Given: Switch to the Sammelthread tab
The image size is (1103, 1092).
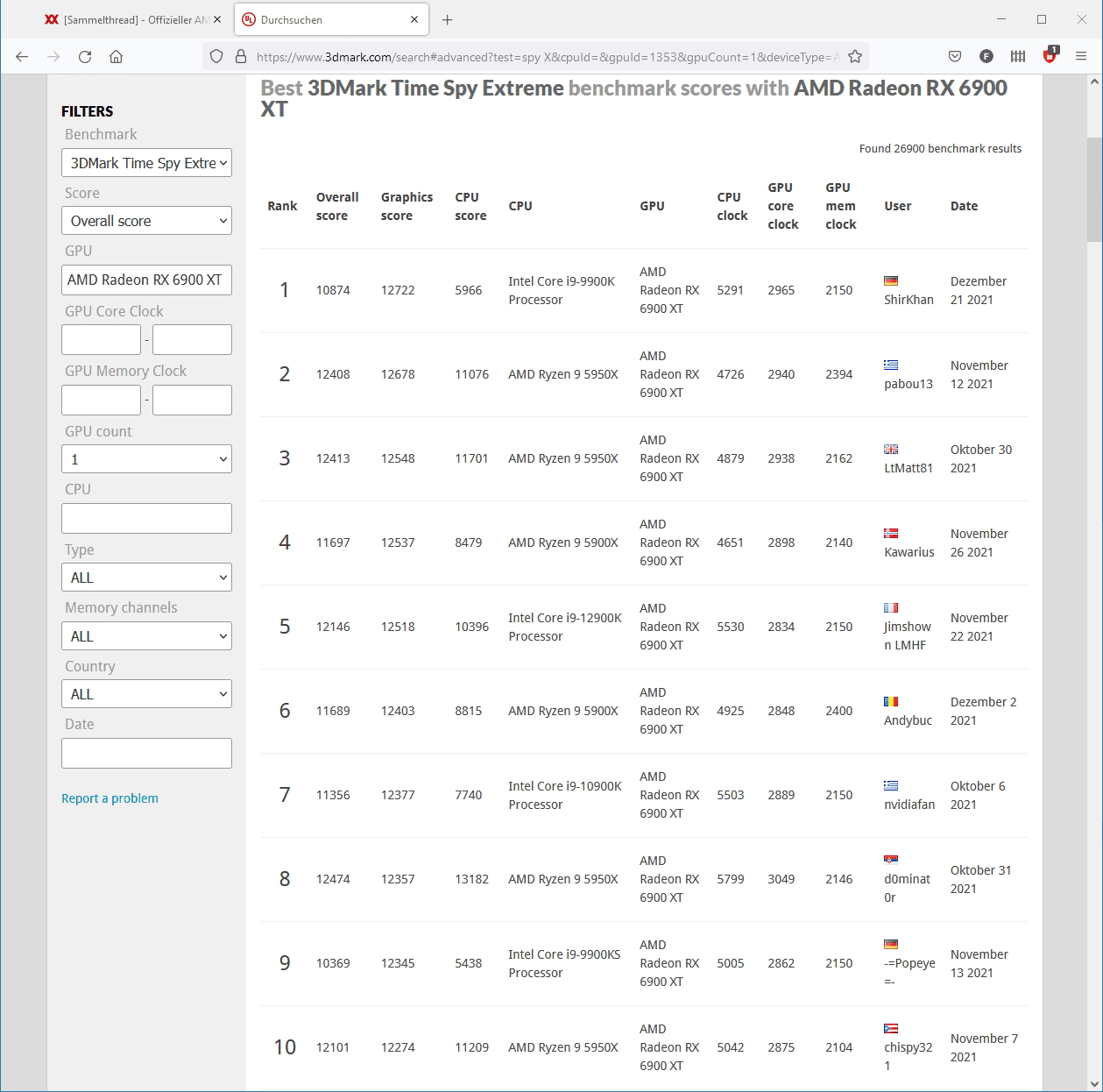Looking at the screenshot, I should click(131, 19).
